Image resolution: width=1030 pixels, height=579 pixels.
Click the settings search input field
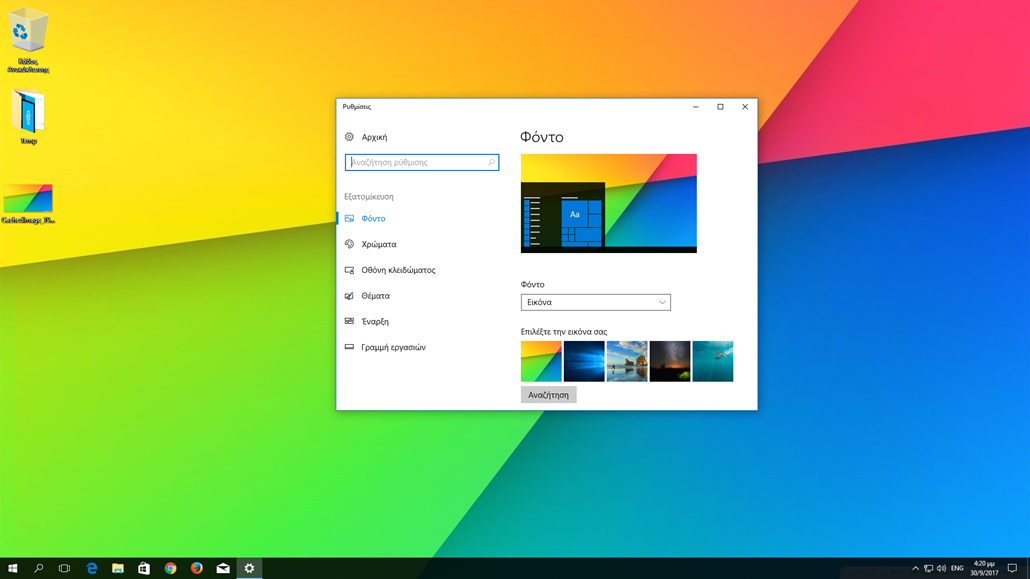pos(421,162)
